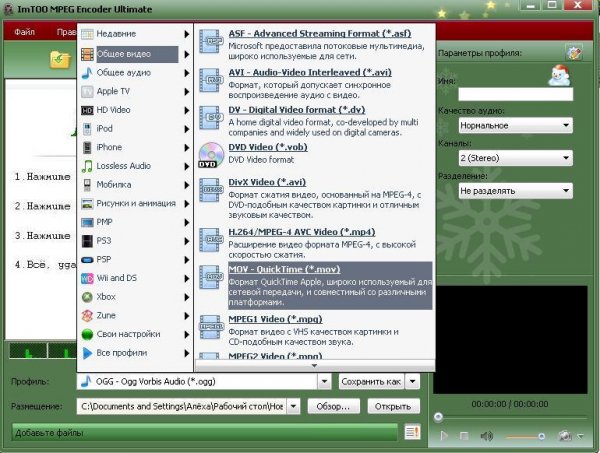Open the arrow beside Сохранить как
Image resolution: width=600 pixels, height=453 pixels.
pyautogui.click(x=412, y=381)
